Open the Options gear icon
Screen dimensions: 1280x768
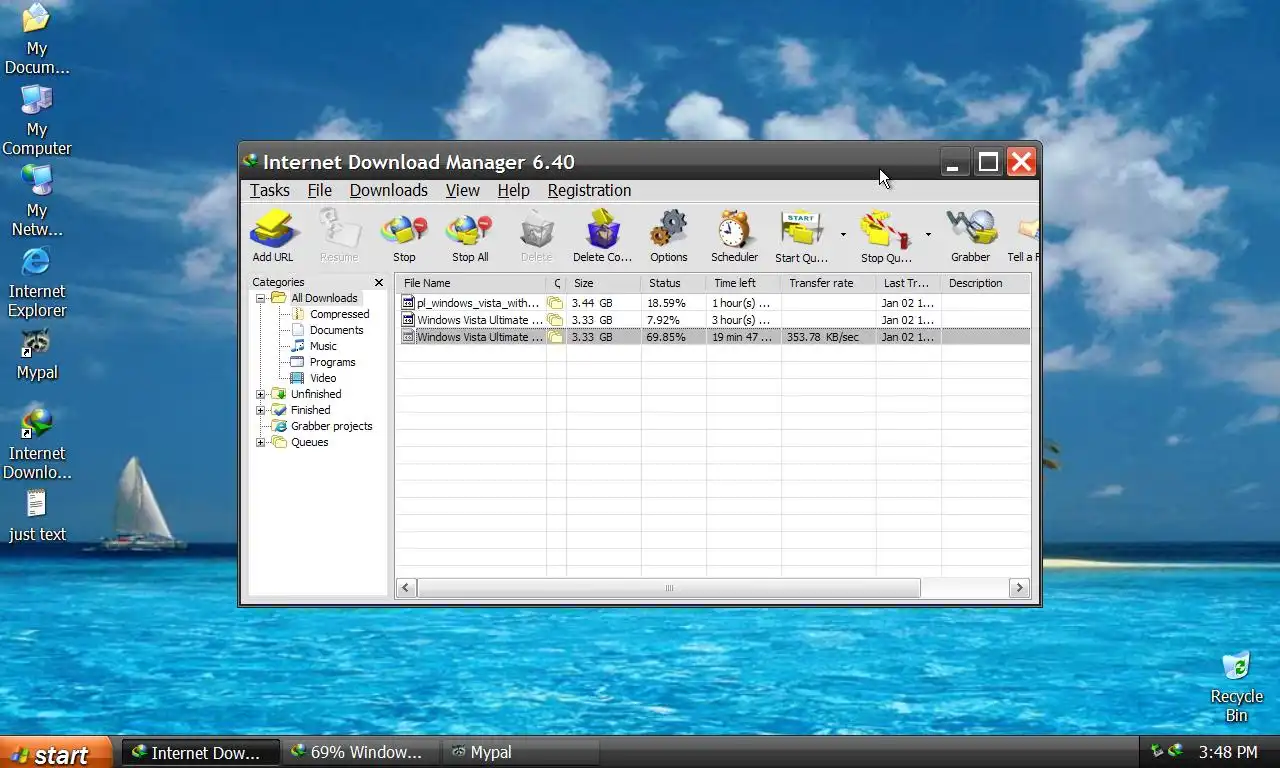coord(668,236)
